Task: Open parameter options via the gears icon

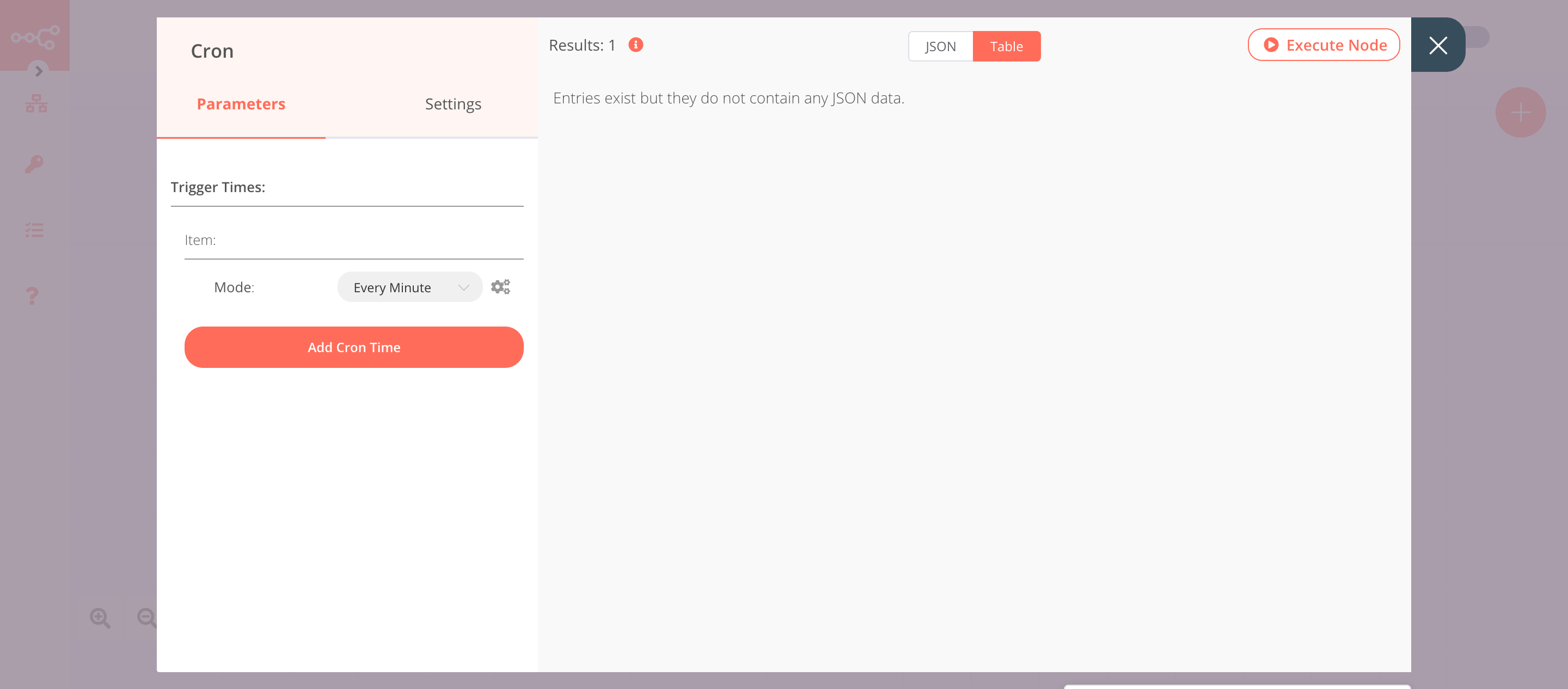Action: [500, 286]
